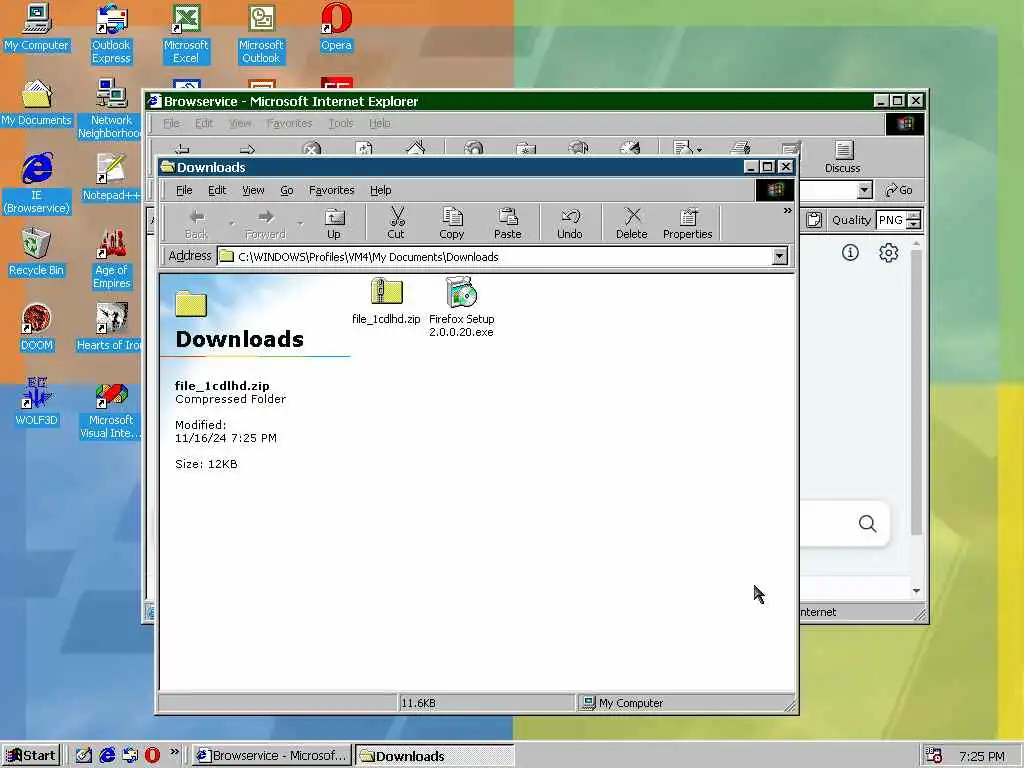This screenshot has width=1024, height=768.
Task: Select the My Computer desktop icon
Action: (37, 27)
